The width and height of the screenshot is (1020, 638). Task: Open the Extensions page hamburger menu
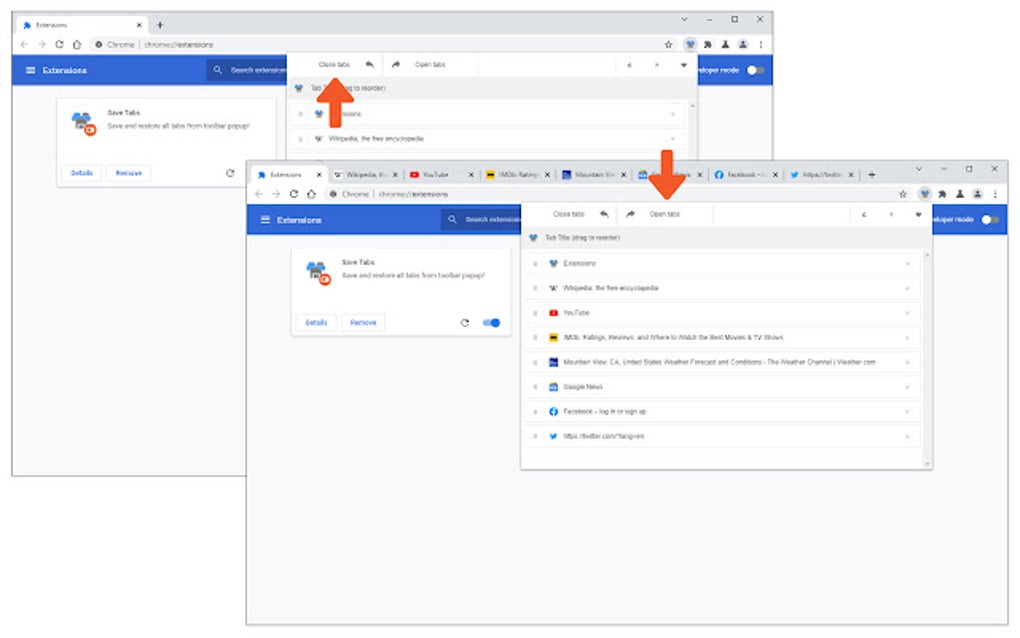(x=267, y=219)
